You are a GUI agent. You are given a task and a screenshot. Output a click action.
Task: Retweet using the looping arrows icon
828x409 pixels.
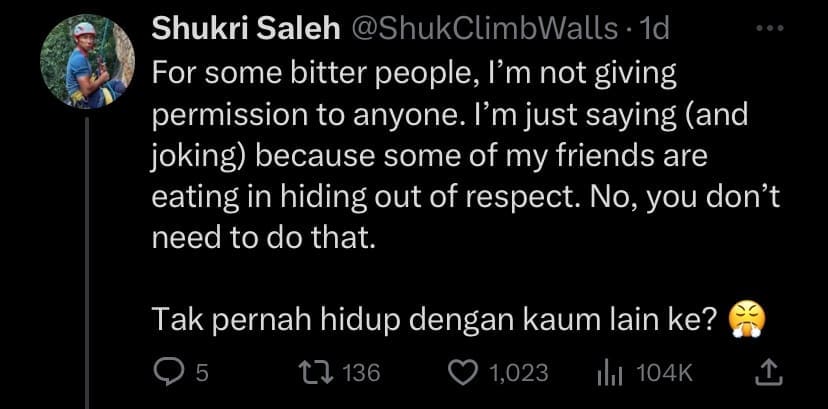pyautogui.click(x=317, y=374)
